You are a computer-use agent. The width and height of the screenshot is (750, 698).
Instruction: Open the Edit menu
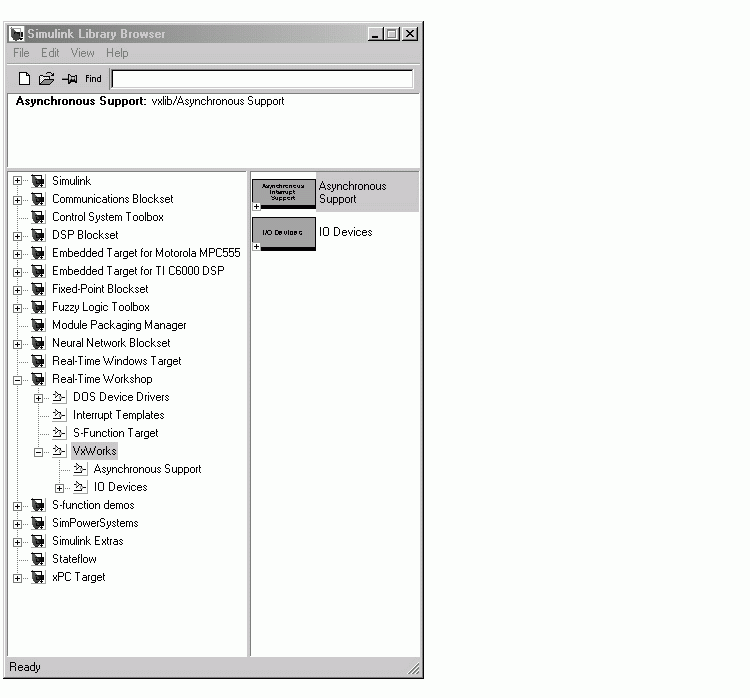coord(50,53)
